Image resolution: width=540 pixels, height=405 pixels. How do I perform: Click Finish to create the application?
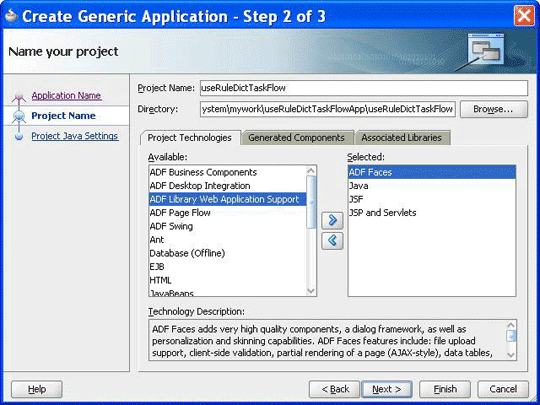[x=445, y=389]
